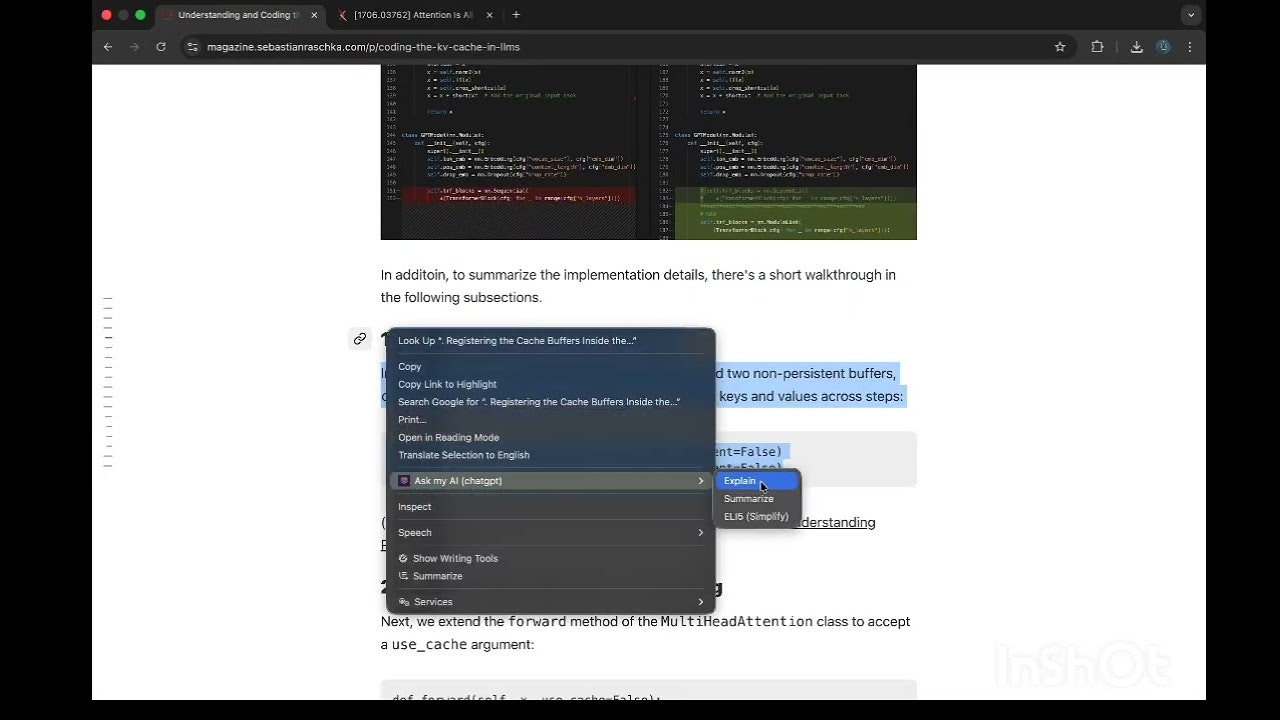Choose Look Up Registering the Cache Buffers
This screenshot has width=1280, height=720.
[551, 341]
